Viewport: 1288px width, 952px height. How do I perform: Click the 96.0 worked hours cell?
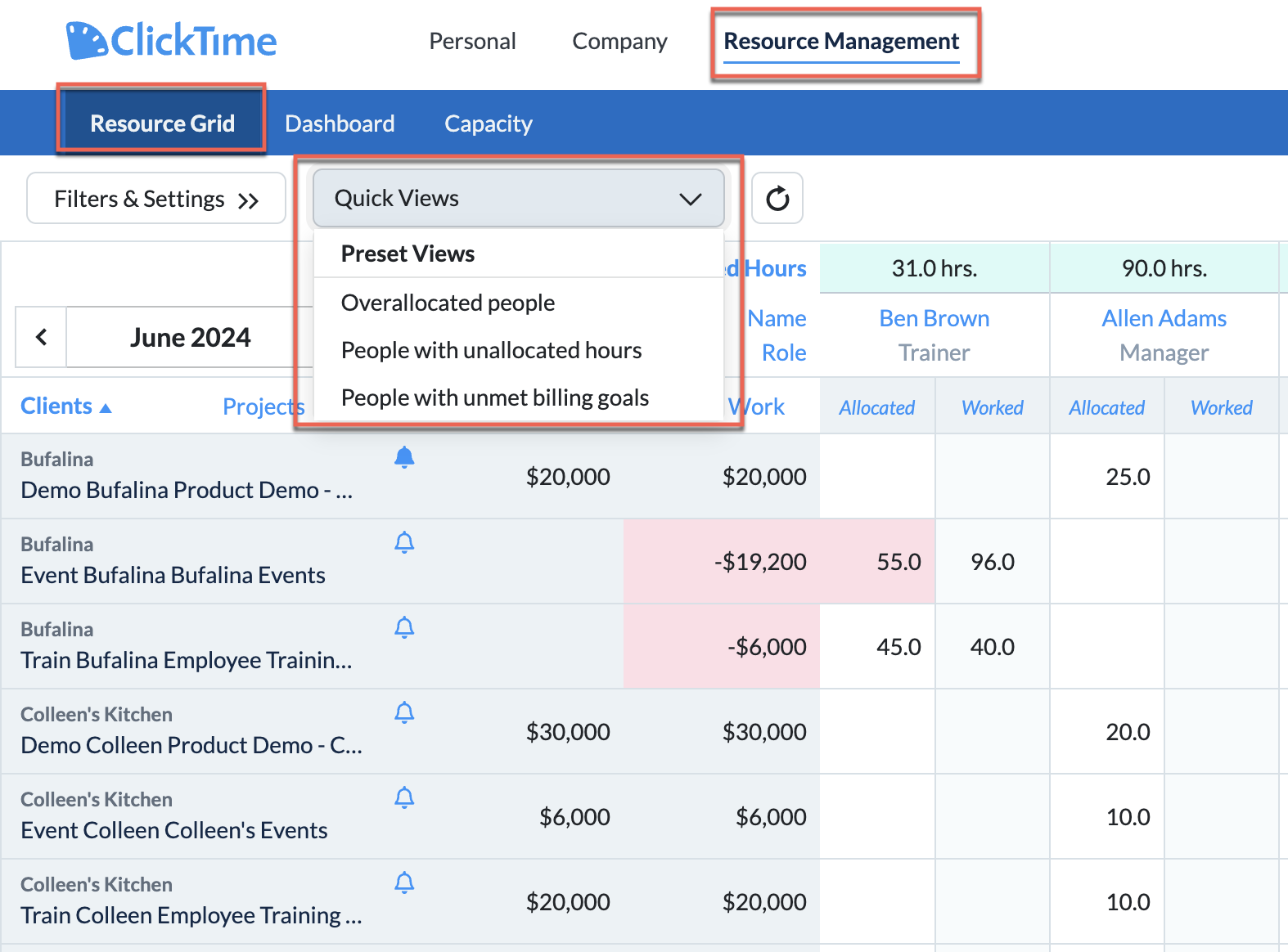pyautogui.click(x=992, y=562)
